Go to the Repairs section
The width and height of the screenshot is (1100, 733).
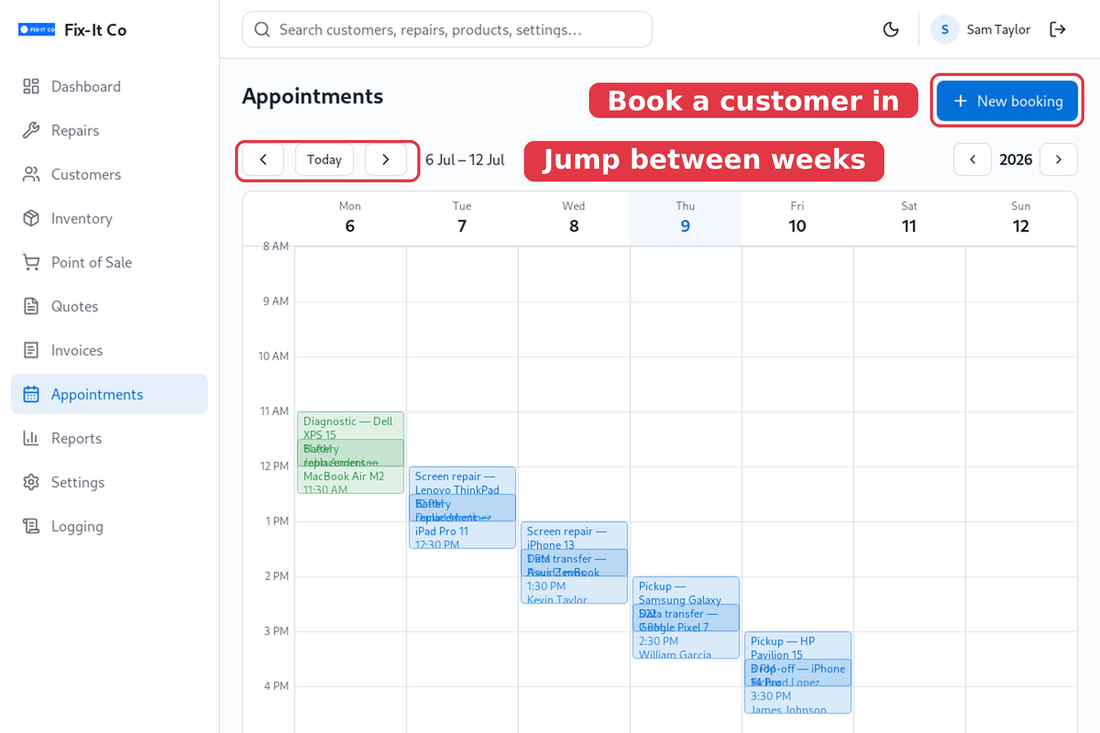pos(109,130)
